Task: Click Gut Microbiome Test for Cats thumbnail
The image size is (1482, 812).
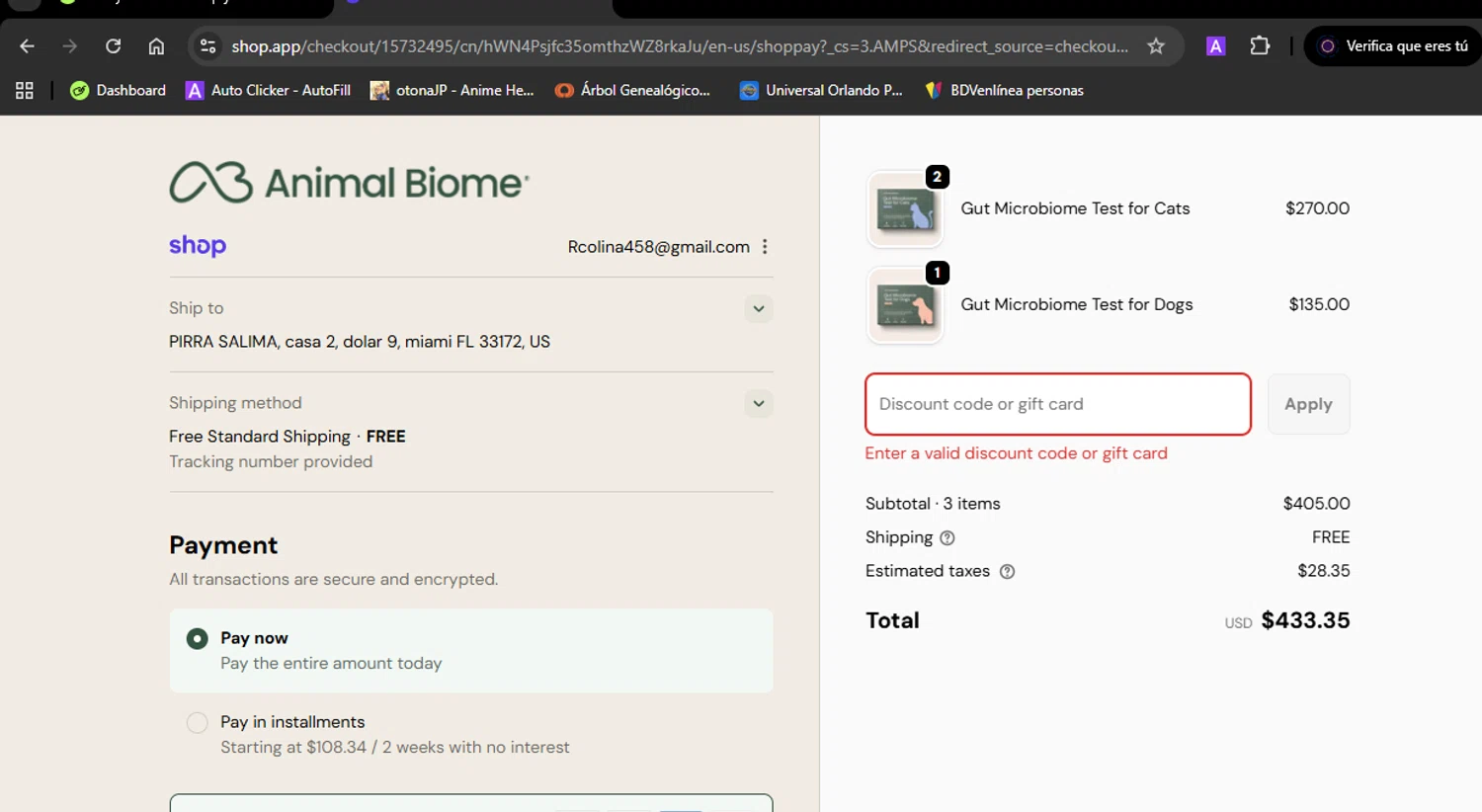Action: click(x=905, y=209)
